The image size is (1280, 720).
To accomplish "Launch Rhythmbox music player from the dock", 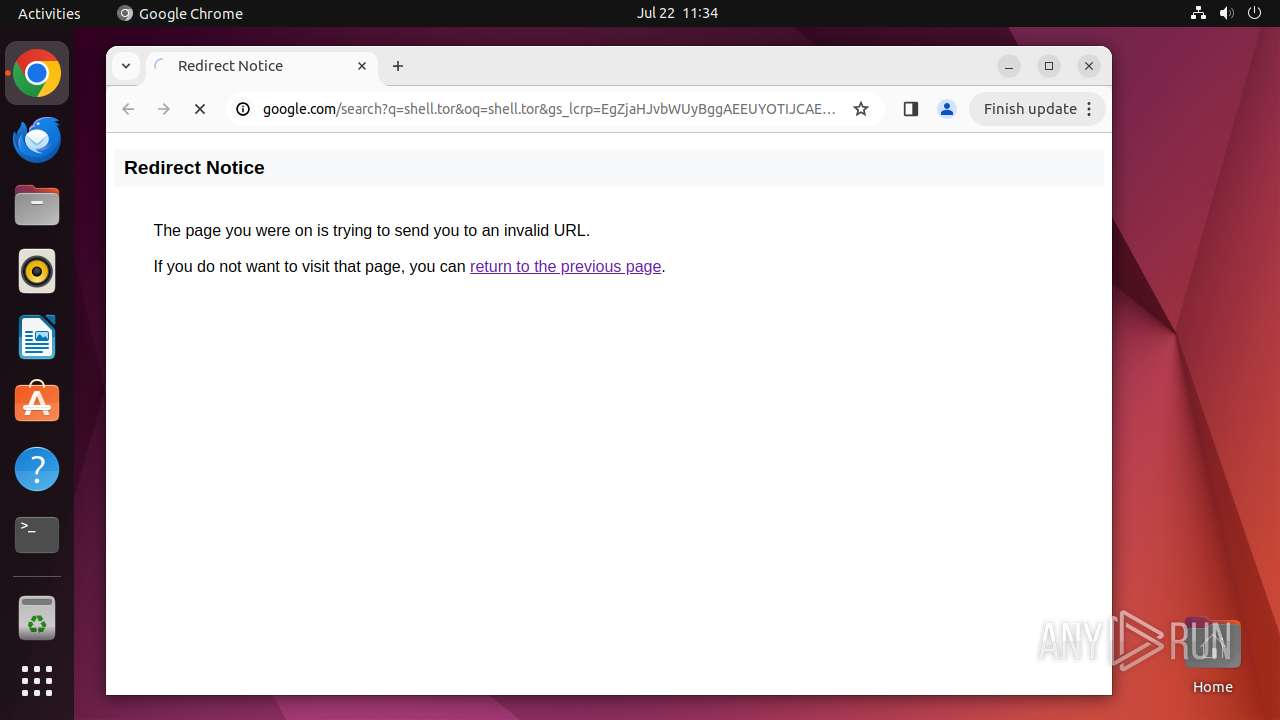I will click(x=37, y=271).
